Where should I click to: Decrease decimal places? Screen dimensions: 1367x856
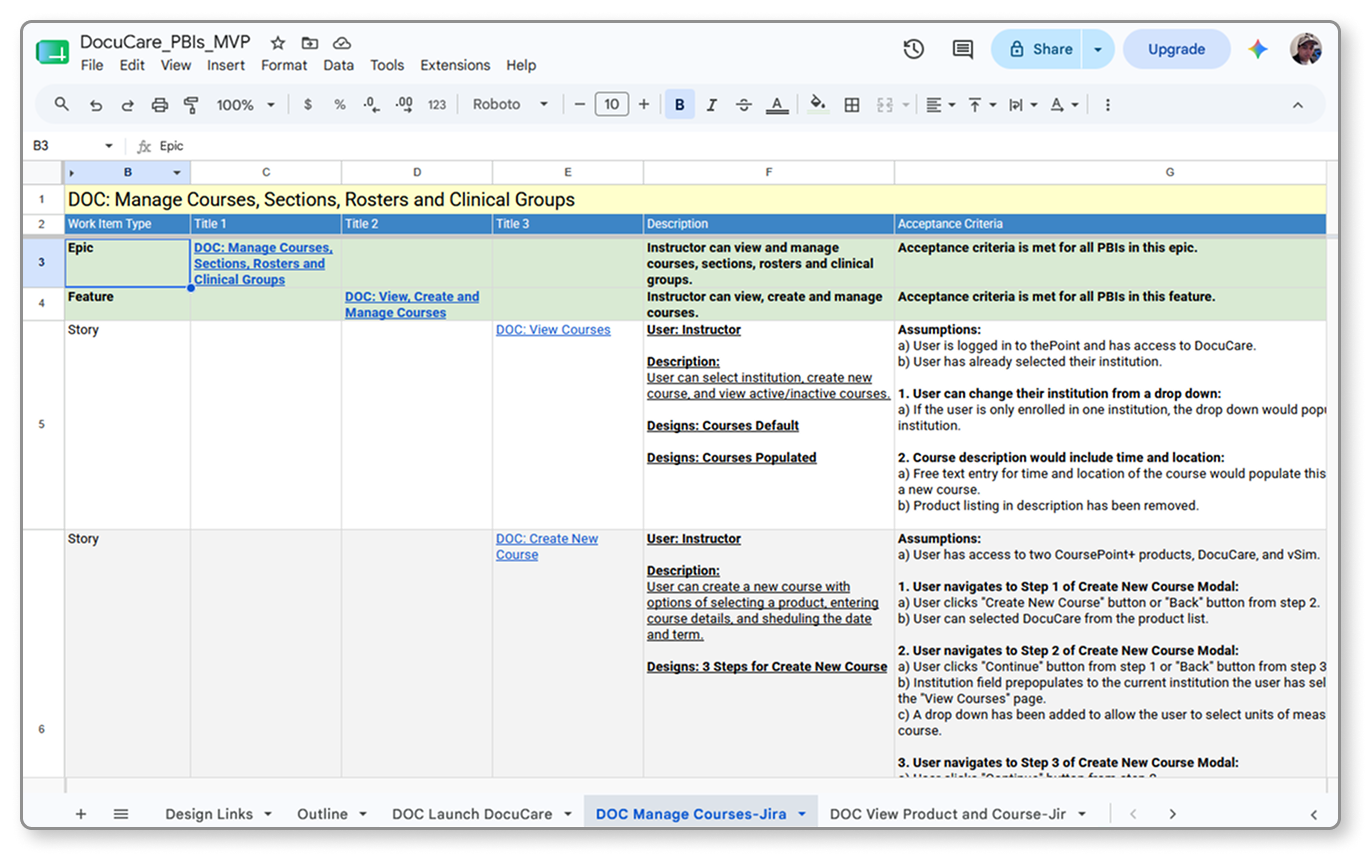click(371, 105)
